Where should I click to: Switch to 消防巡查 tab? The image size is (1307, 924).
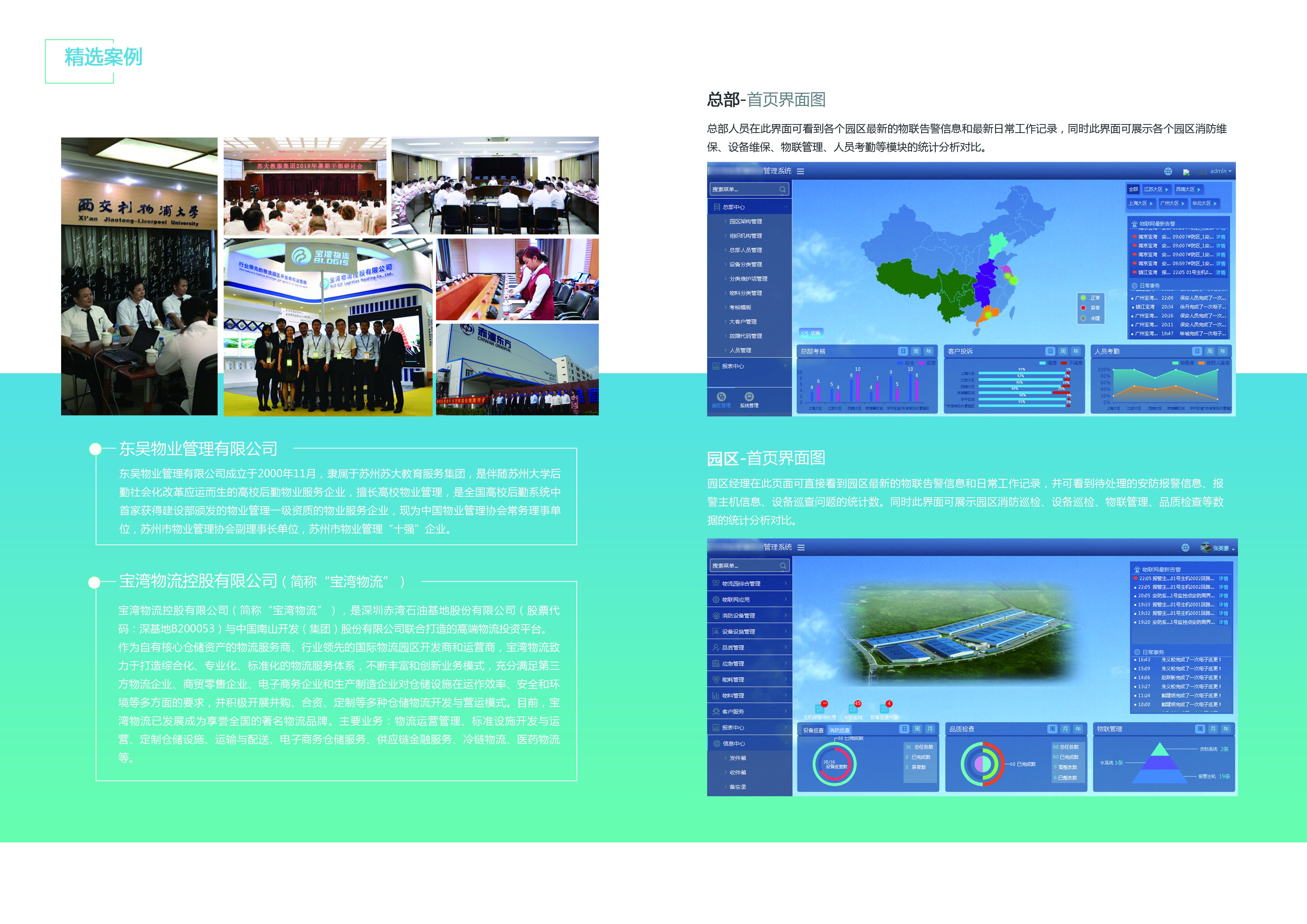(x=840, y=730)
